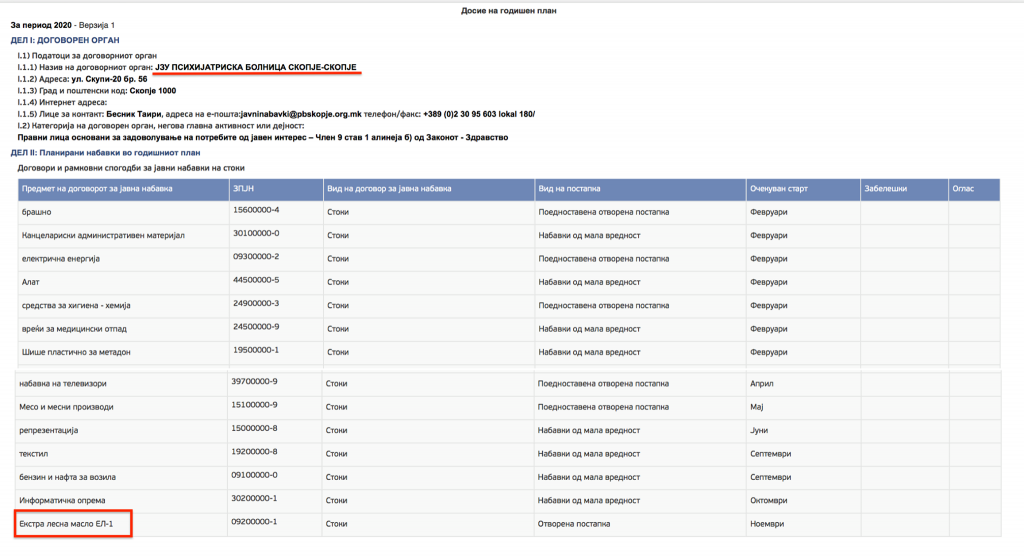Click code '24900000-3'
Image resolution: width=1024 pixels, height=557 pixels.
click(x=256, y=304)
